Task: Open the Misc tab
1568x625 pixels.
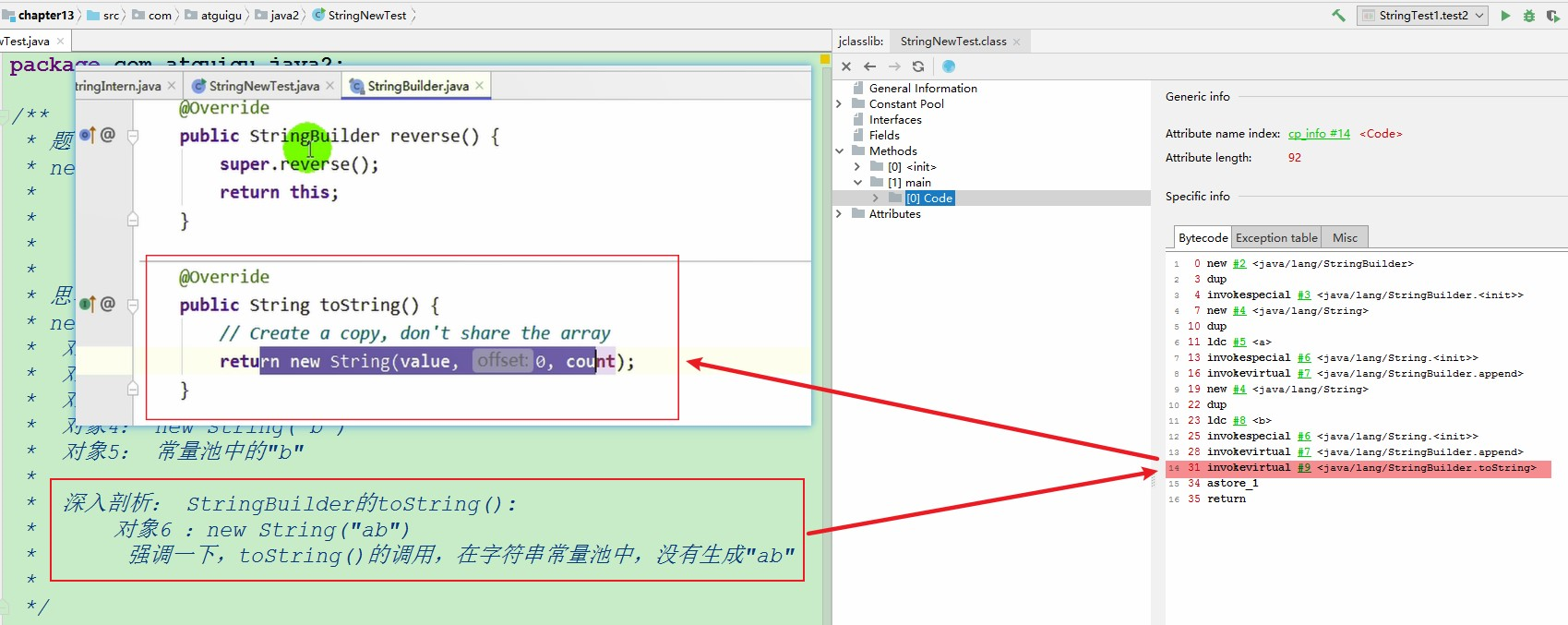Action: point(1345,237)
